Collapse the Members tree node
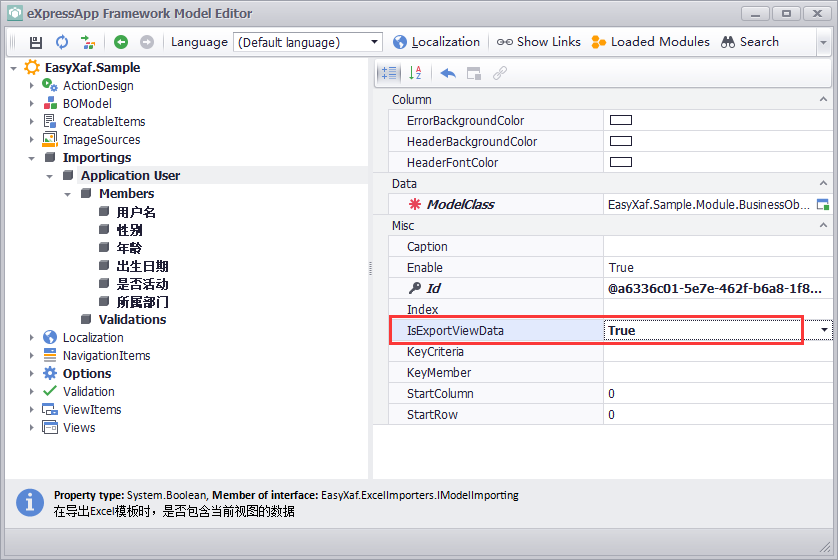The height and width of the screenshot is (560, 838). tap(68, 194)
